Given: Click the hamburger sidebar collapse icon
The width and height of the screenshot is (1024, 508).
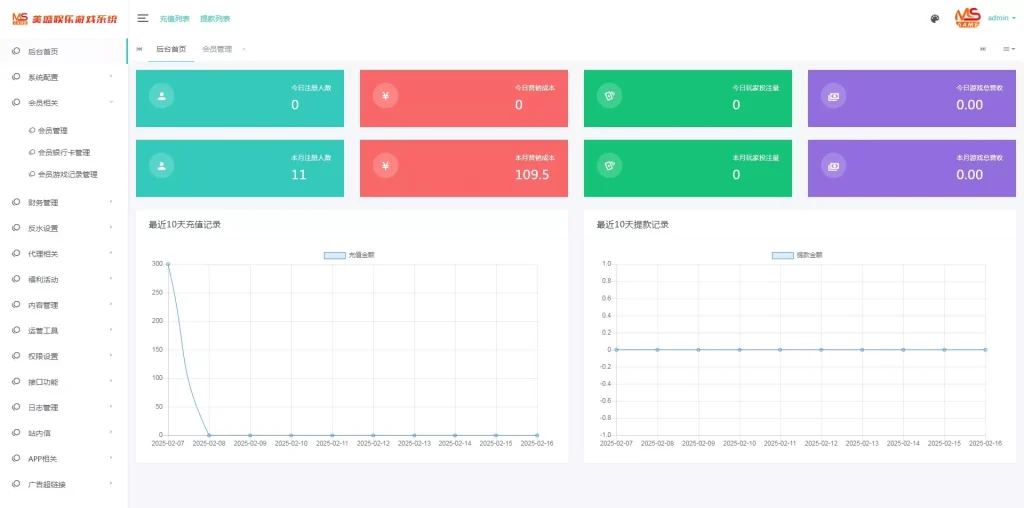Looking at the screenshot, I should (143, 18).
